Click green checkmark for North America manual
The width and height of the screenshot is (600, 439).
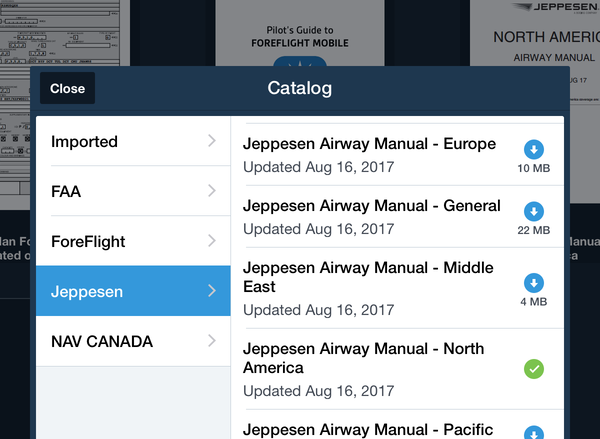click(x=534, y=369)
